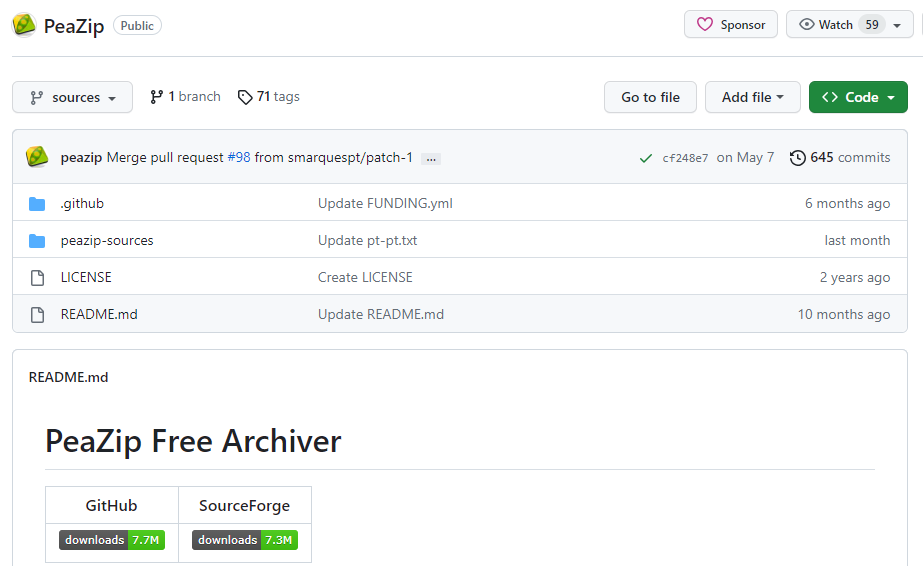Open the peazip-sources folder
Viewport: 923px width, 566px height.
click(107, 241)
